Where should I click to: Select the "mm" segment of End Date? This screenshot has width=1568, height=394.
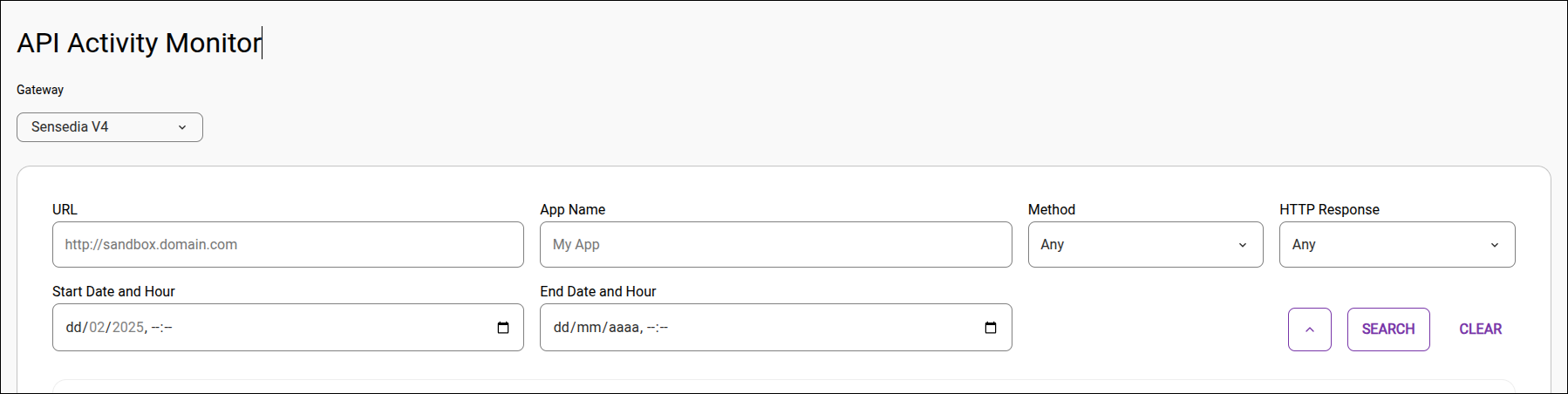click(x=589, y=328)
